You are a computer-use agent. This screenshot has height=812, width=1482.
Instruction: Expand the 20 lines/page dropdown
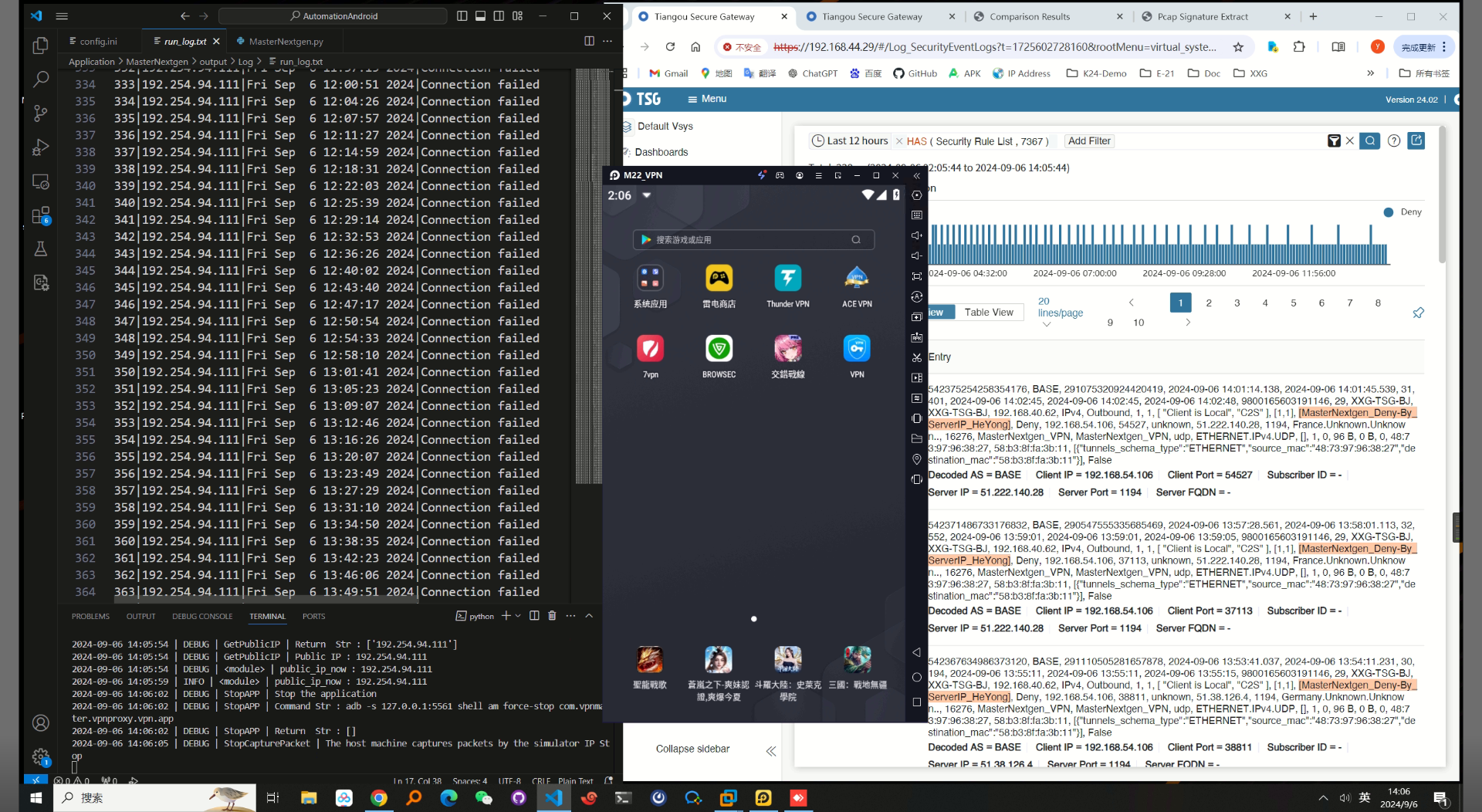[x=1047, y=325]
